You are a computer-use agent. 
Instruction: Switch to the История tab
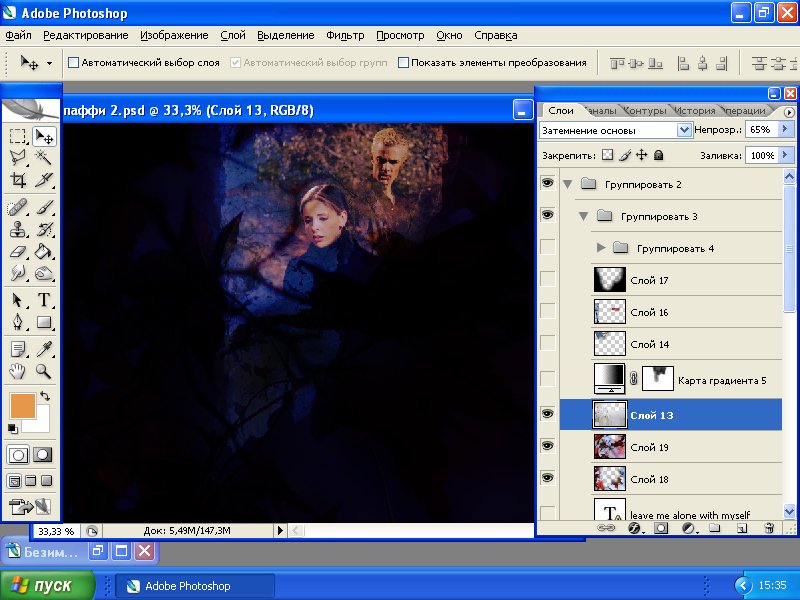coord(694,111)
